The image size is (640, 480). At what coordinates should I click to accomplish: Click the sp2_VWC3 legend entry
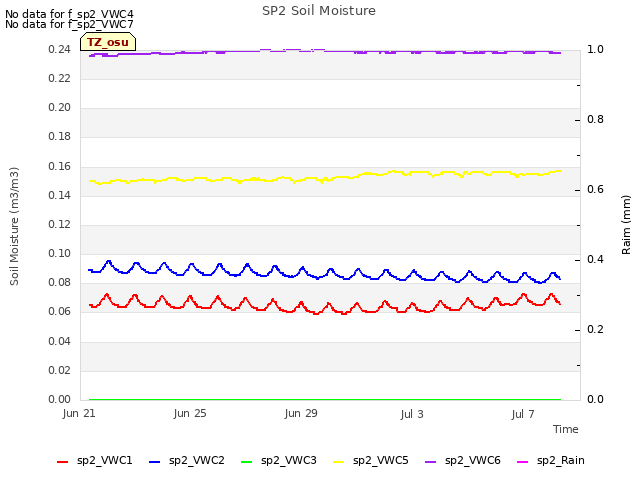click(x=279, y=461)
